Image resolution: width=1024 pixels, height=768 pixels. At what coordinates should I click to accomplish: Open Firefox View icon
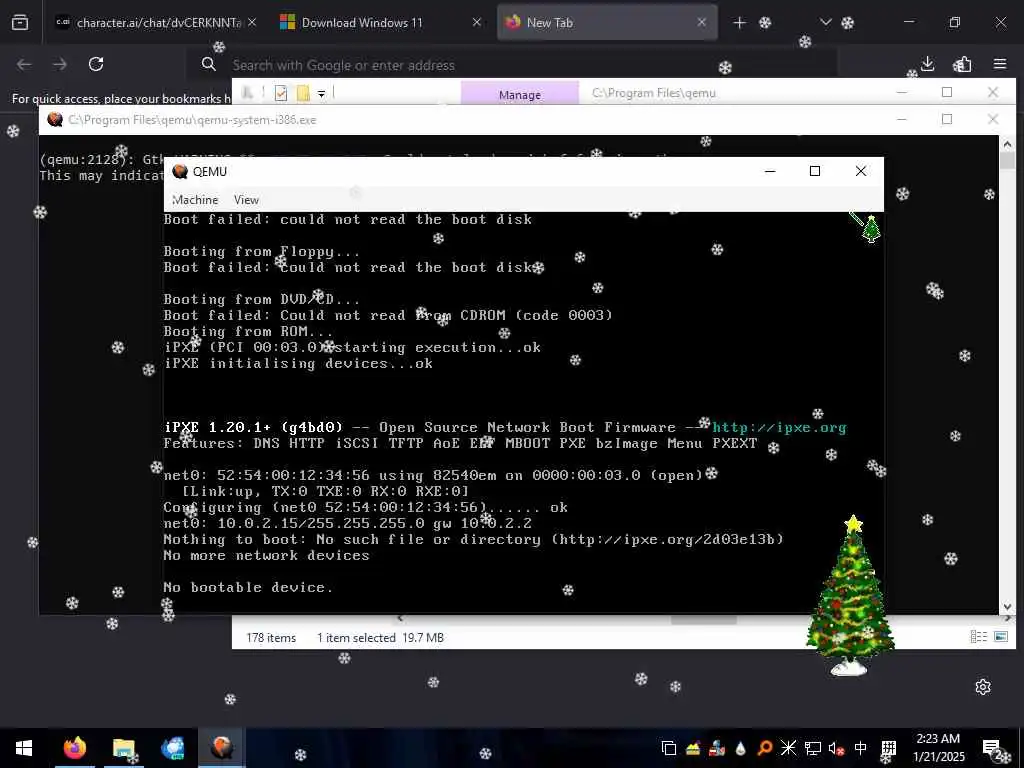point(20,23)
